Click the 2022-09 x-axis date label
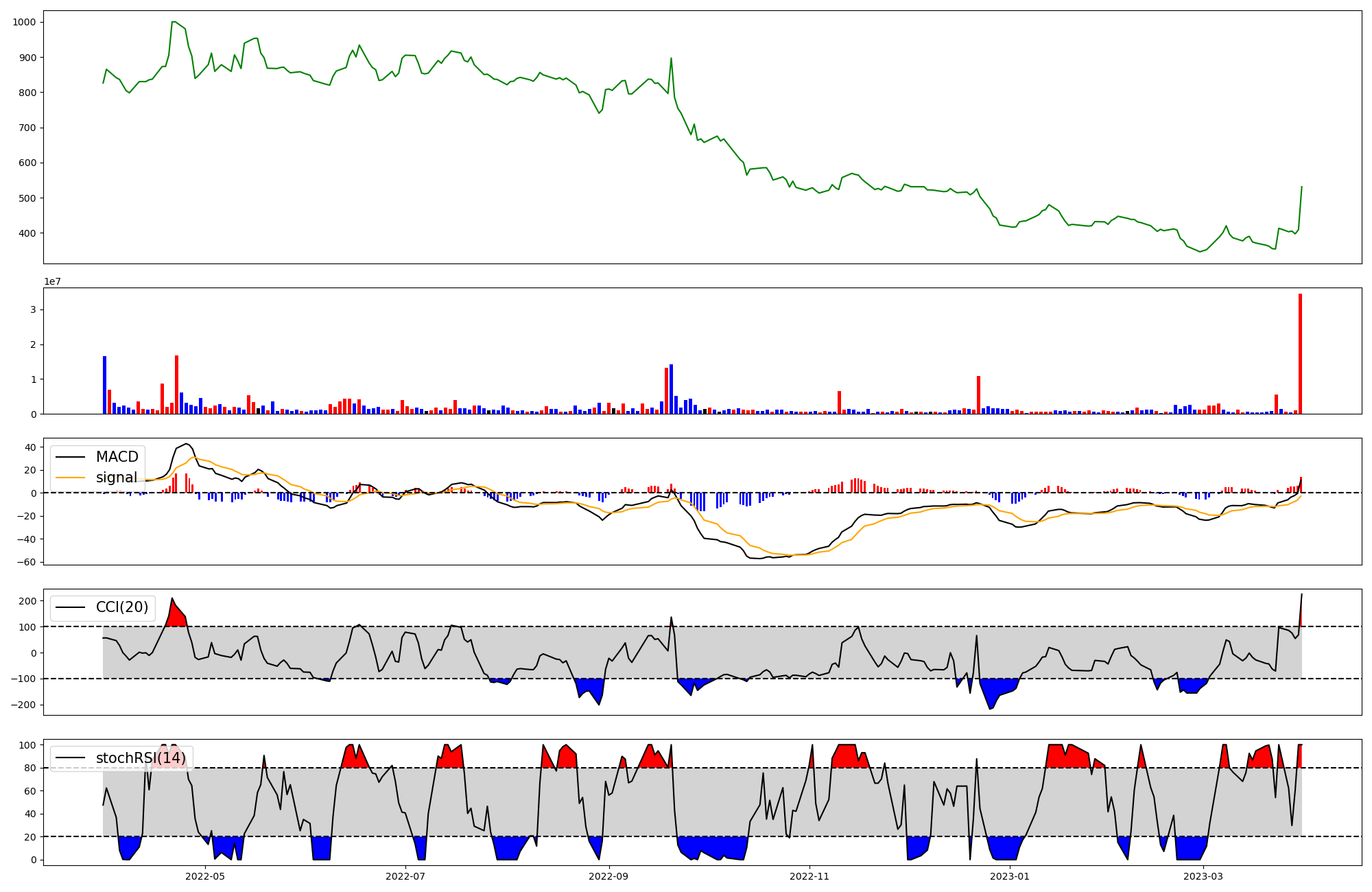The width and height of the screenshot is (1372, 892). (x=609, y=876)
